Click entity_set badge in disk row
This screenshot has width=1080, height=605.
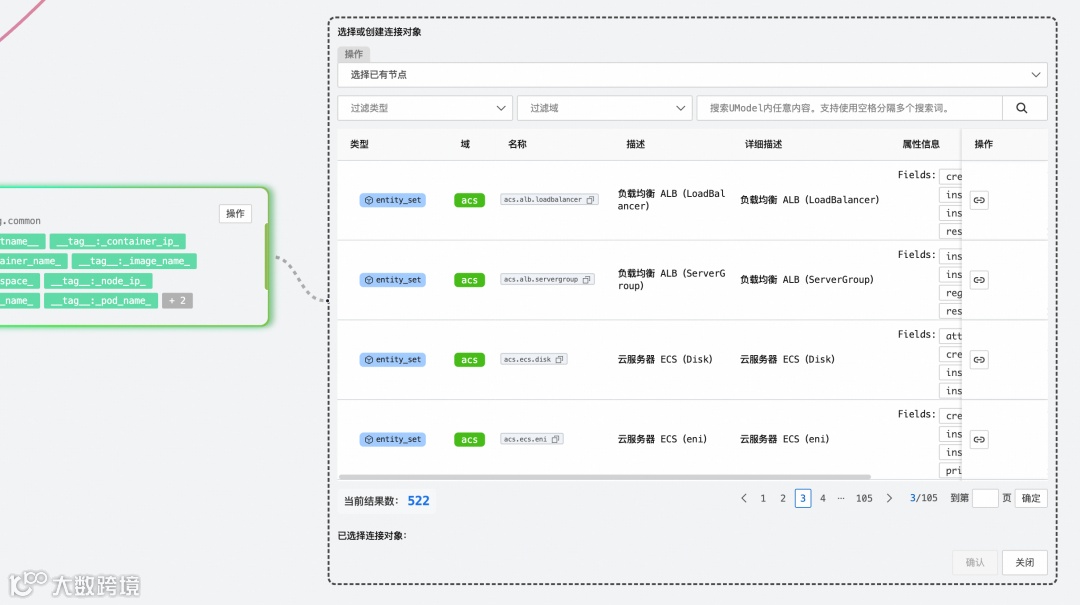pos(393,360)
